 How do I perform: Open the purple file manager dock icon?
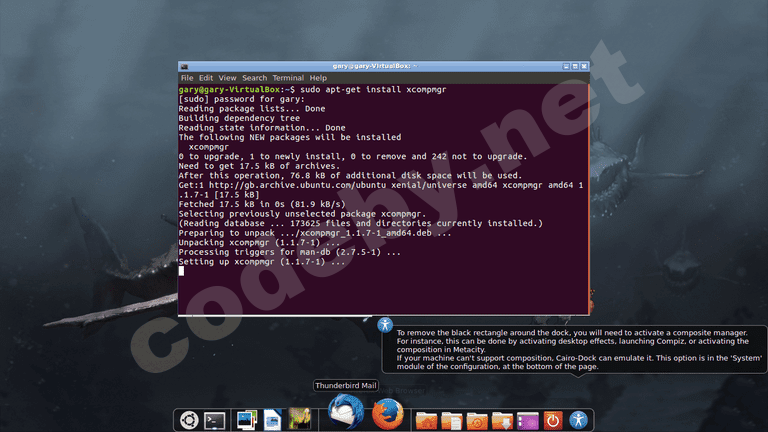pos(528,421)
